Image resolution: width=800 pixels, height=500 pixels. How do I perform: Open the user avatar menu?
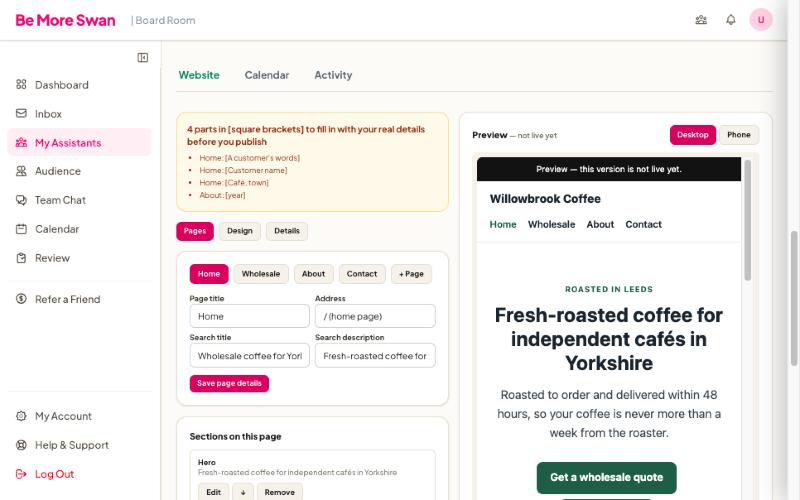761,20
